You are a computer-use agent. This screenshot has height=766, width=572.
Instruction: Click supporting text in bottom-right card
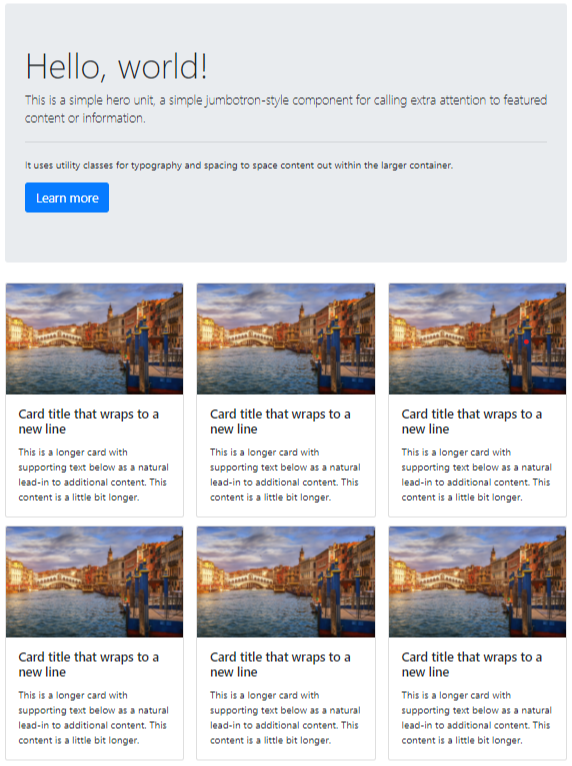pos(477,717)
